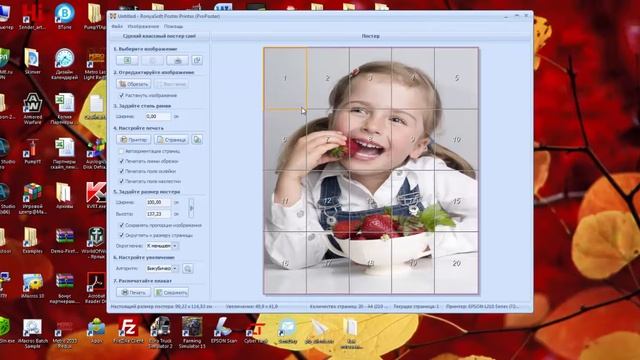Open the Examples folder on desktop
This screenshot has width=640, height=360.
[x=32, y=241]
